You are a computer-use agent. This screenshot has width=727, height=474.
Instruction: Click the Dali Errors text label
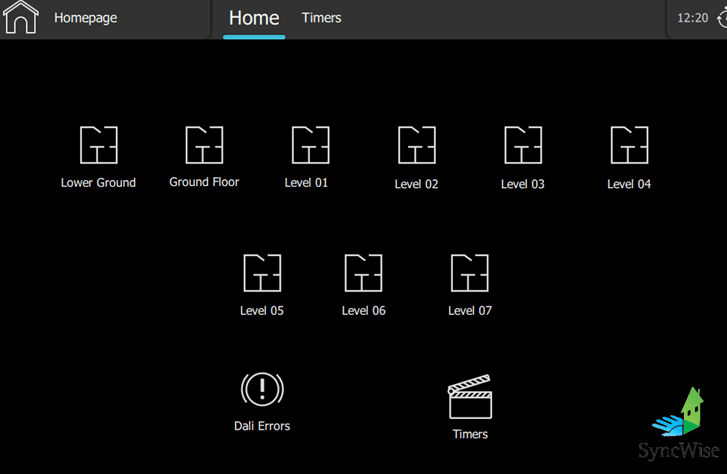click(x=262, y=426)
